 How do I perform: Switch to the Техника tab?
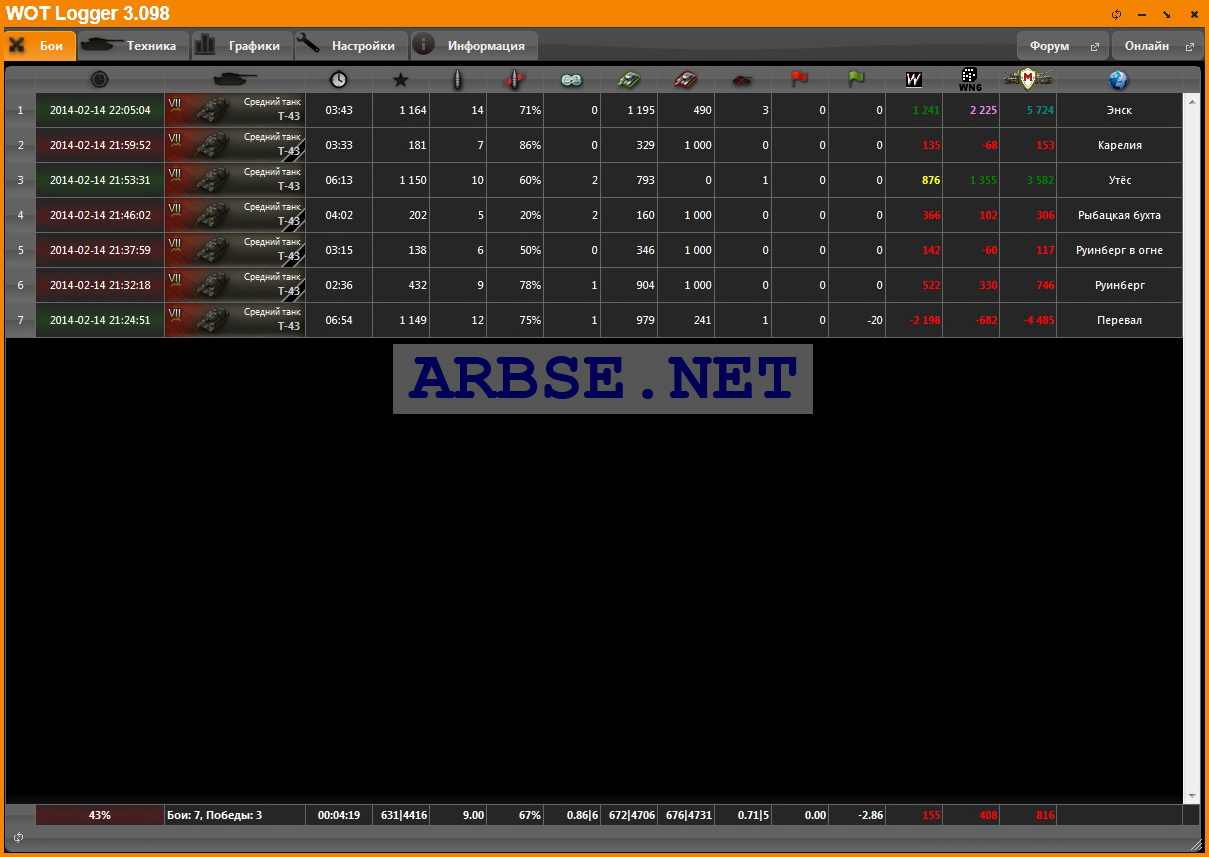click(133, 46)
